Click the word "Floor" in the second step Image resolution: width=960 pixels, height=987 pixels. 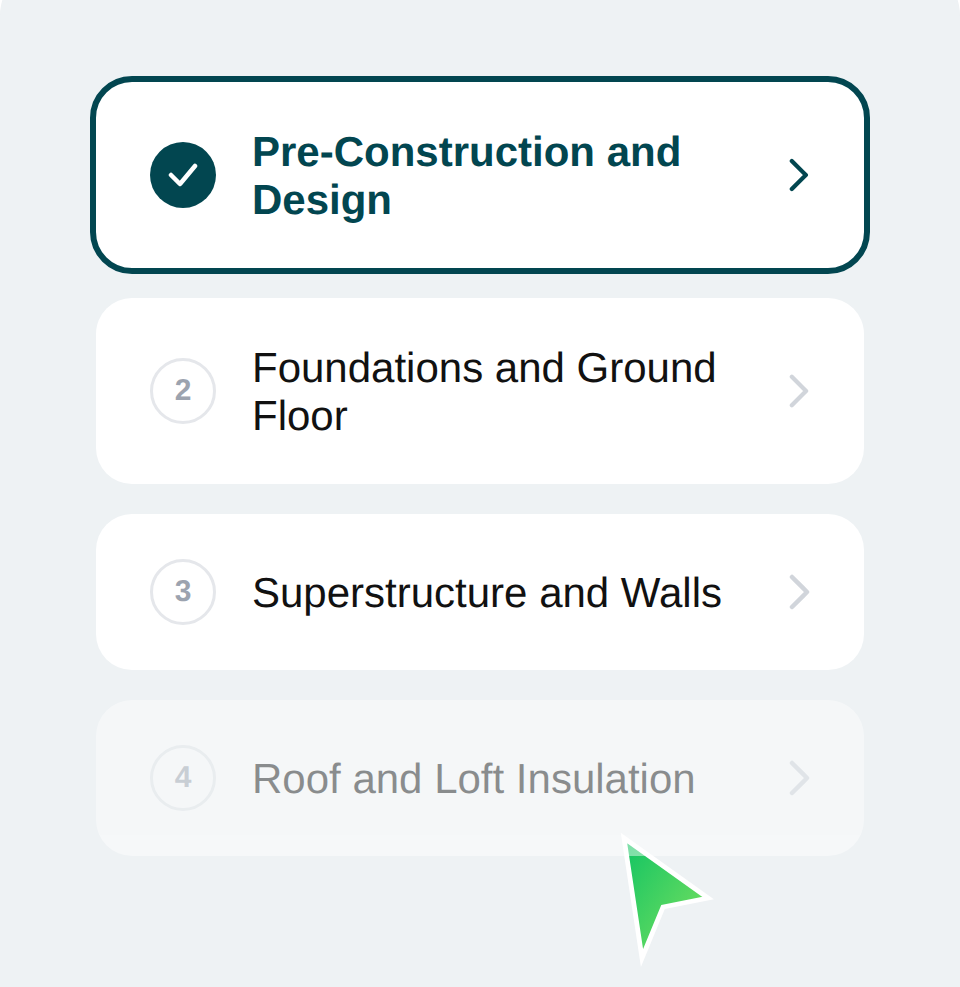pos(299,416)
